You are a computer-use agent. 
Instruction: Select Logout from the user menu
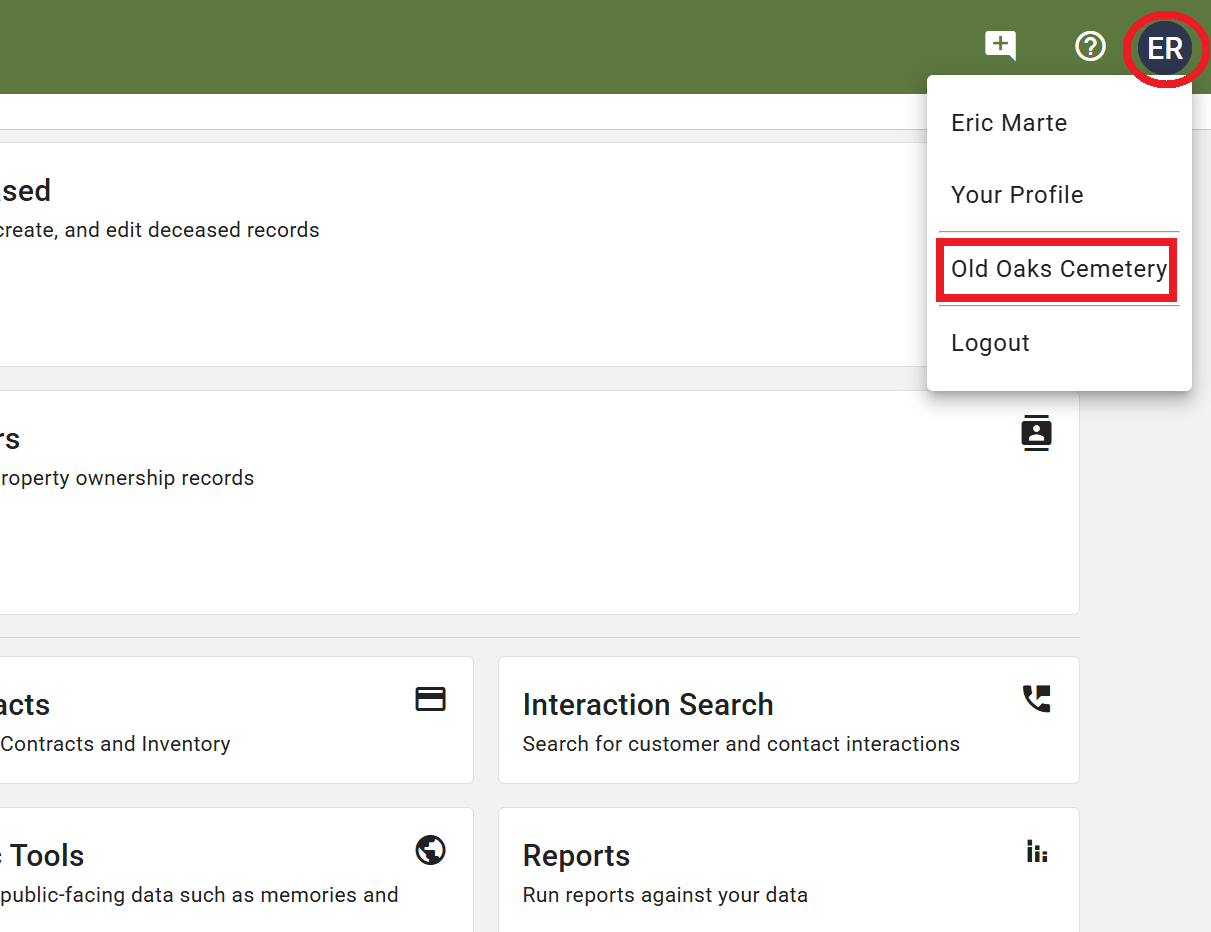[990, 343]
